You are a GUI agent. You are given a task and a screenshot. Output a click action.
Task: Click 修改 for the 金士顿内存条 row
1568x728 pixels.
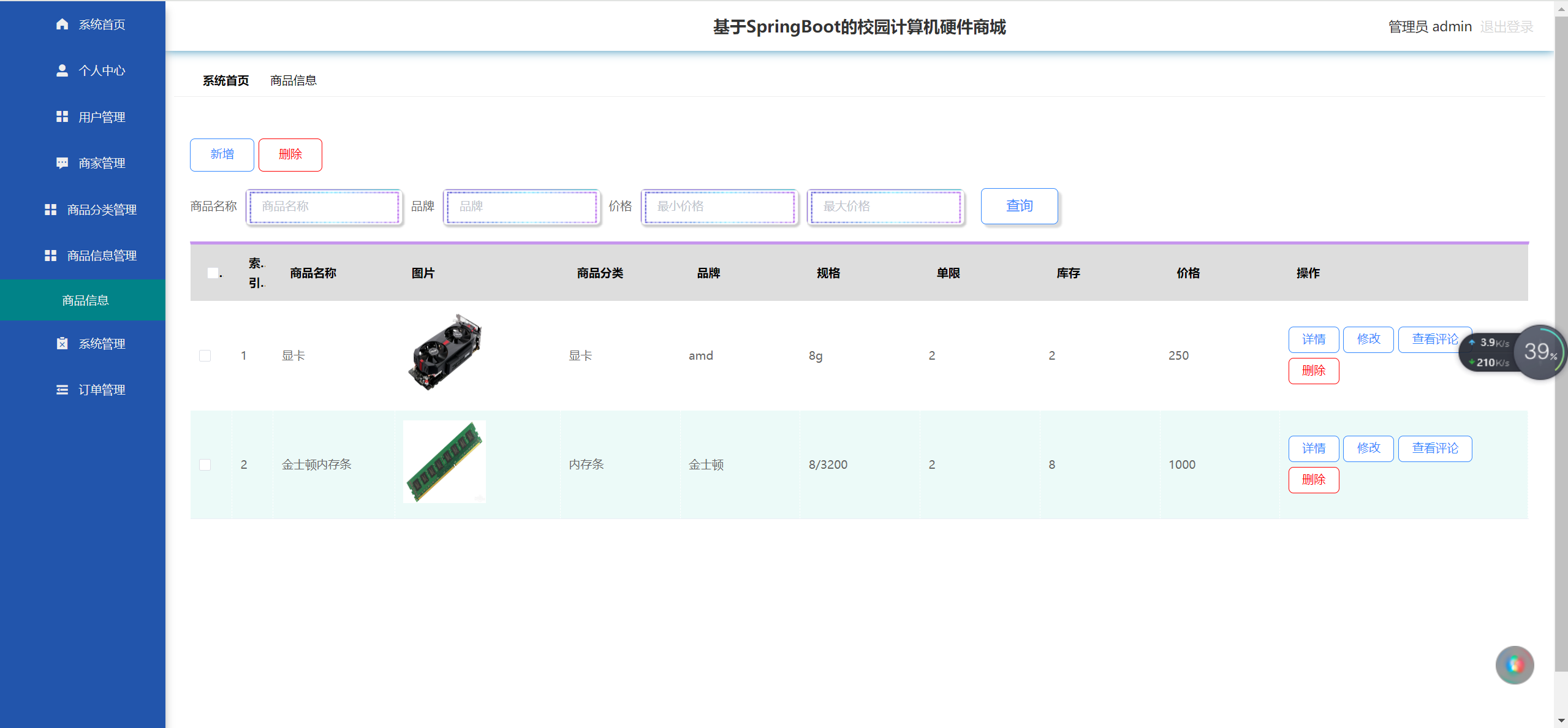(1368, 449)
